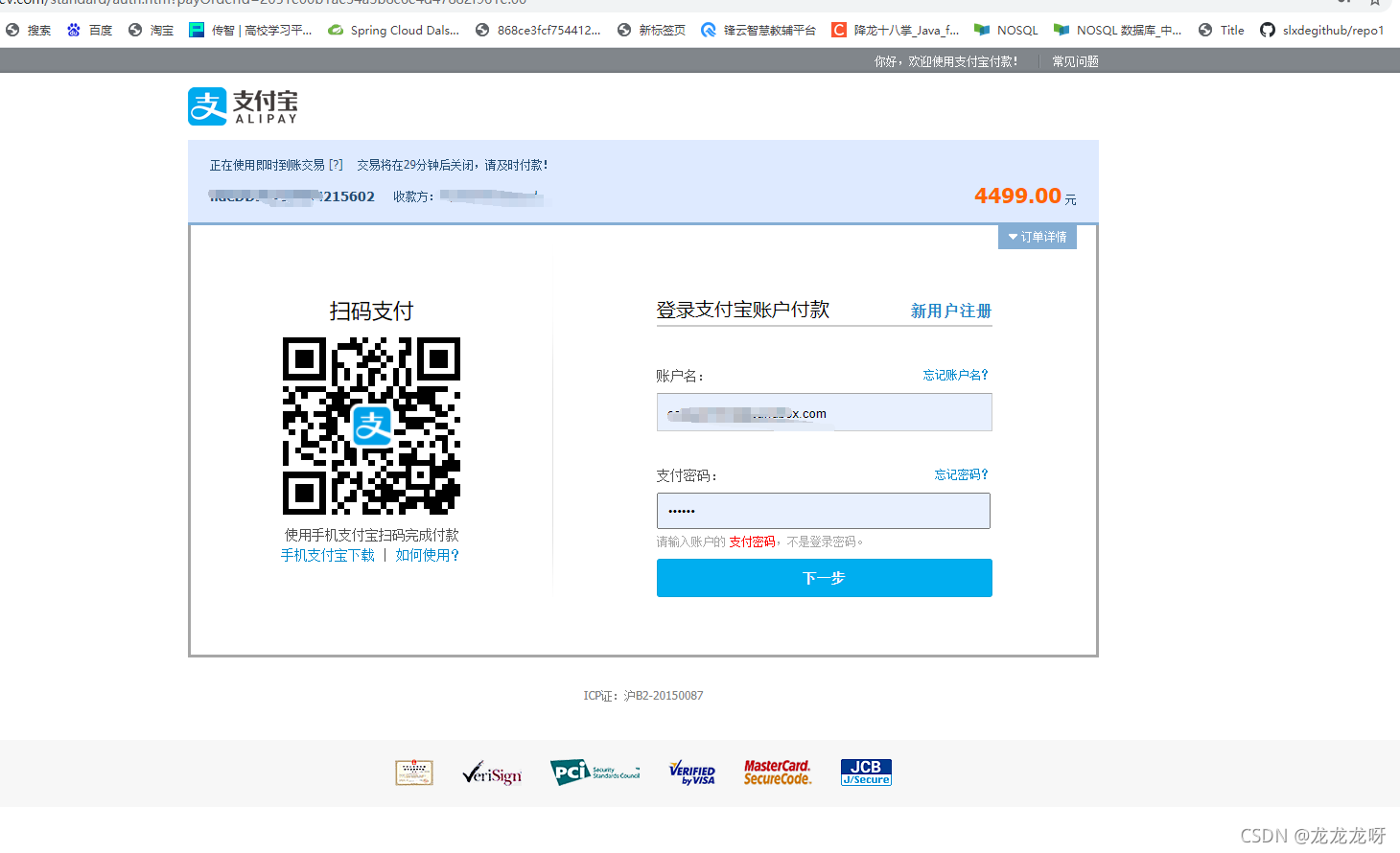The height and width of the screenshot is (853, 1400).
Task: Open the 淘宝 bookmark
Action: pos(152,31)
